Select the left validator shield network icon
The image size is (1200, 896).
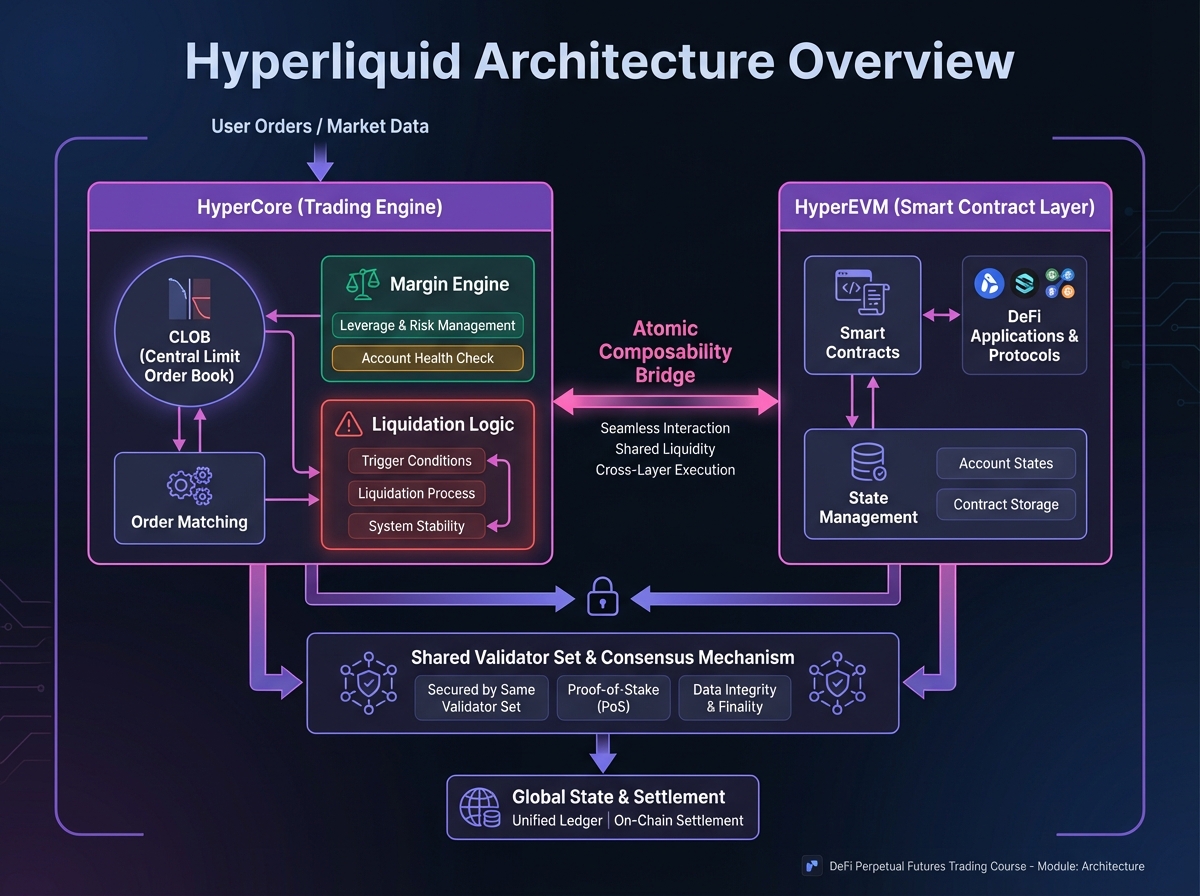click(x=361, y=683)
